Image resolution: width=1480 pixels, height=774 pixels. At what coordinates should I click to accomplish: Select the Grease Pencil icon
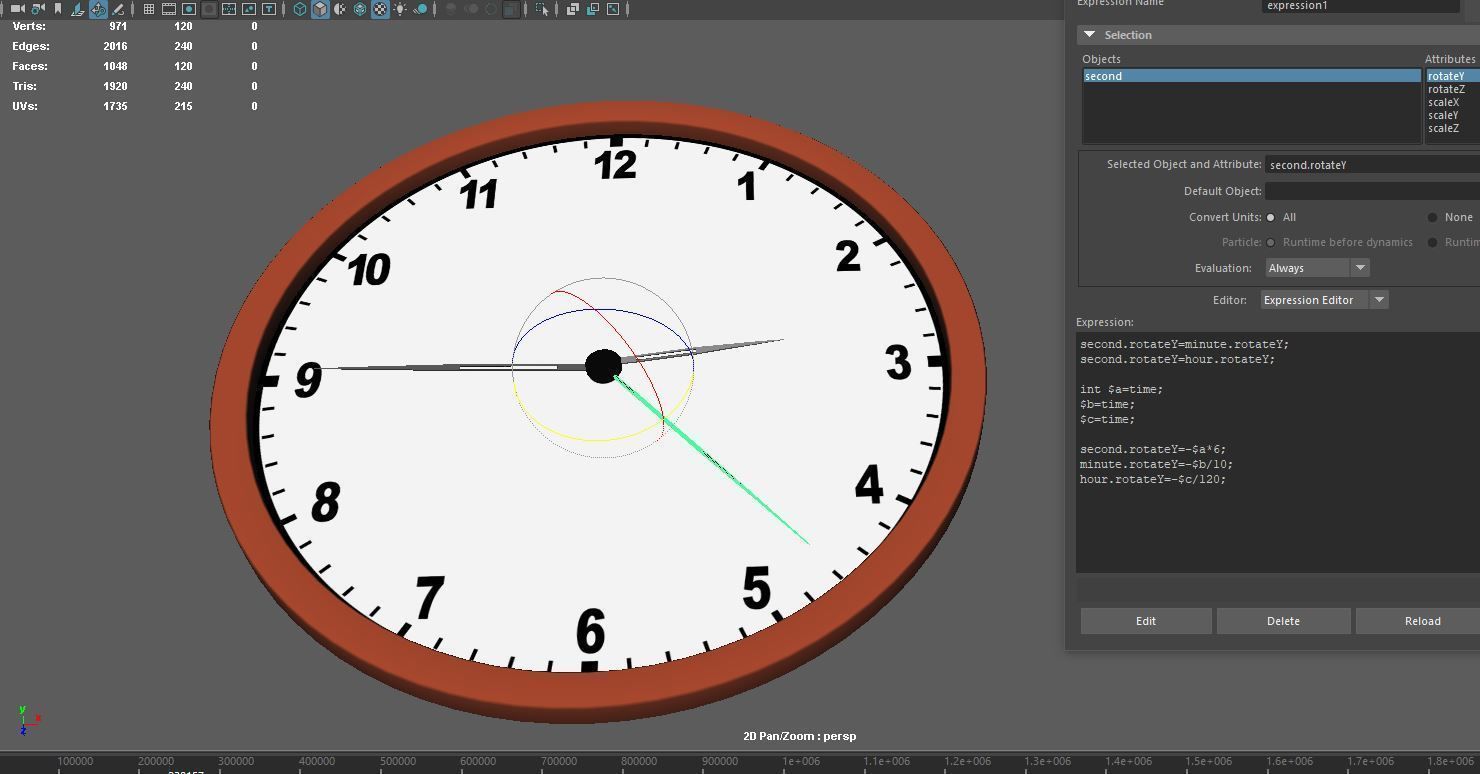pyautogui.click(x=117, y=9)
